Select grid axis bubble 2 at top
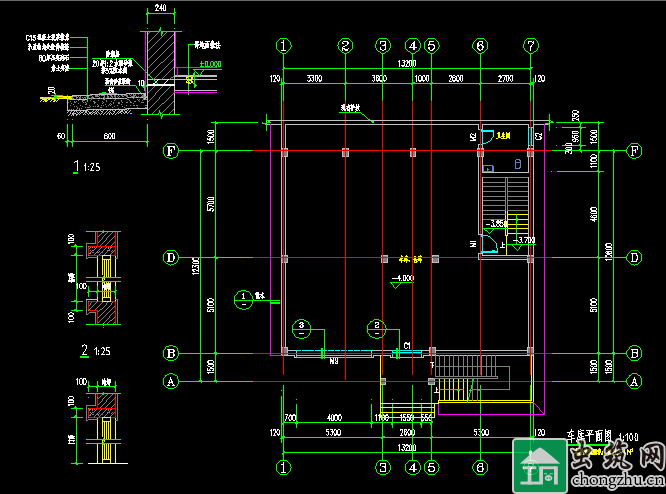The image size is (666, 494). 345,45
